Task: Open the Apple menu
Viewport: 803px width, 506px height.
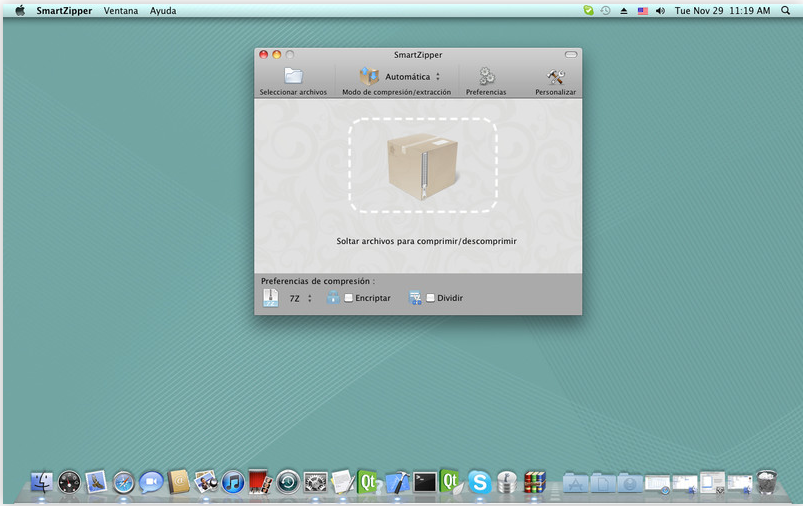Action: (x=20, y=10)
